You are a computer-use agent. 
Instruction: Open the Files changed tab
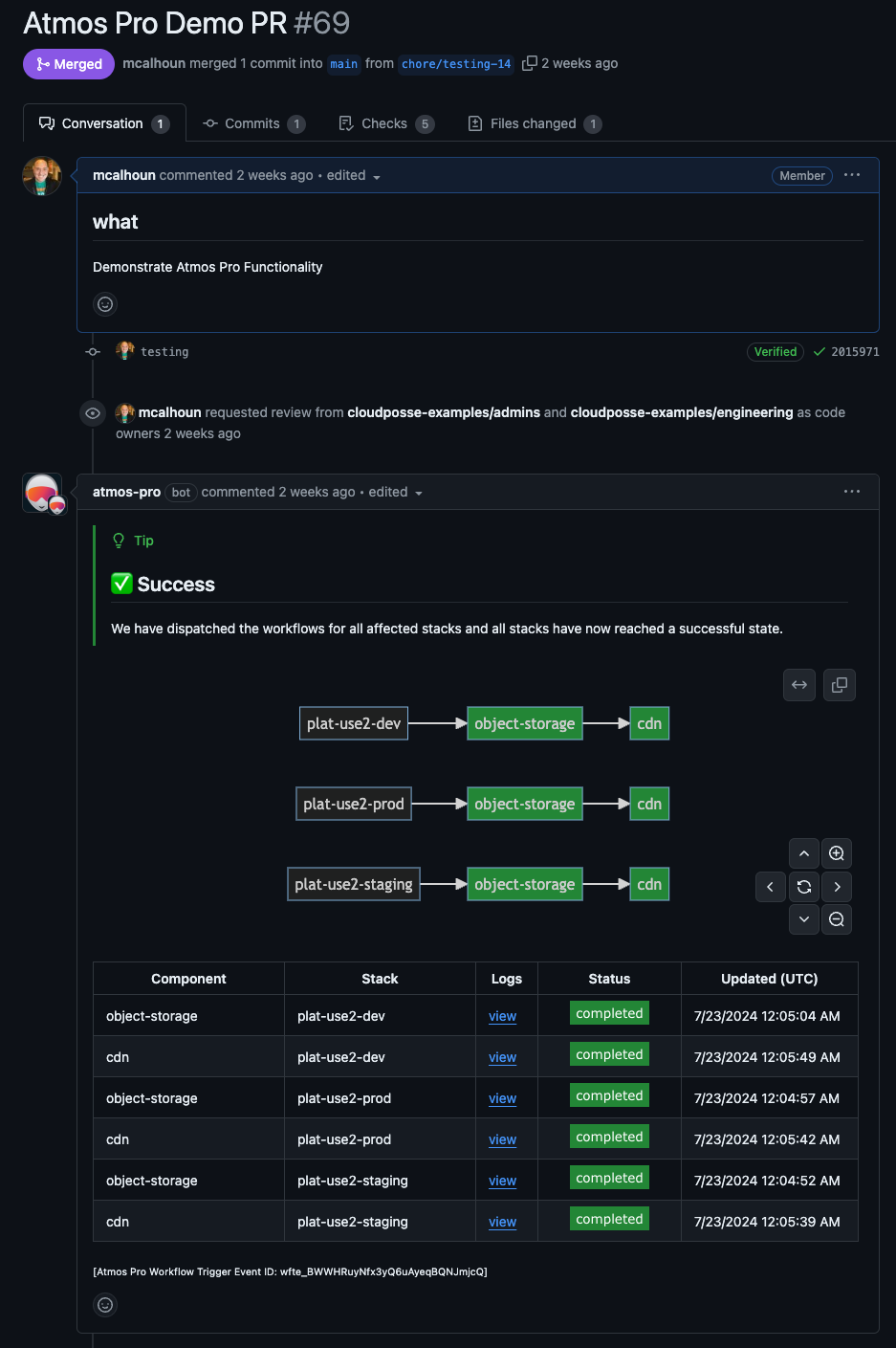(x=533, y=122)
